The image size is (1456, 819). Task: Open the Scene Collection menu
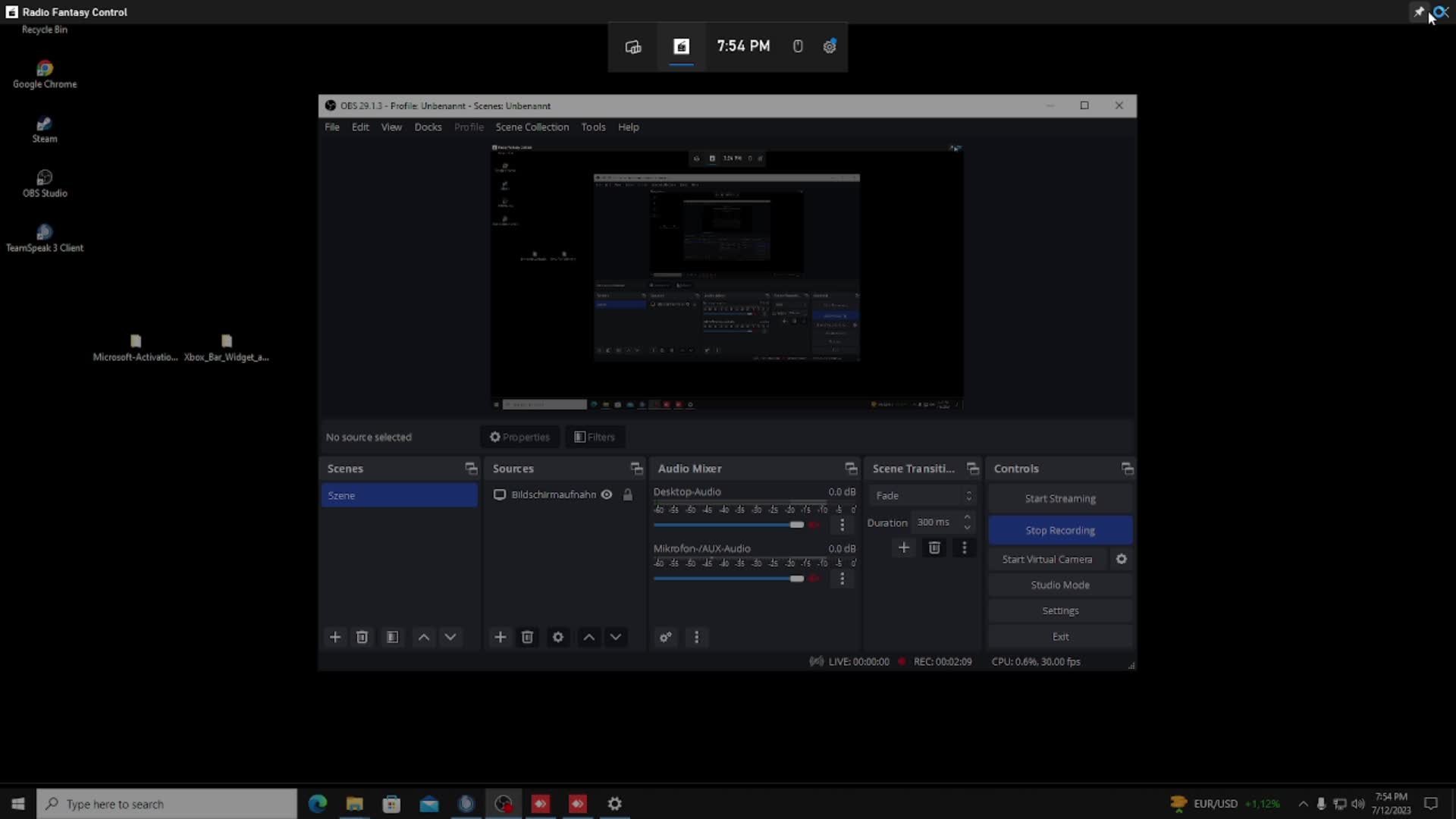532,127
